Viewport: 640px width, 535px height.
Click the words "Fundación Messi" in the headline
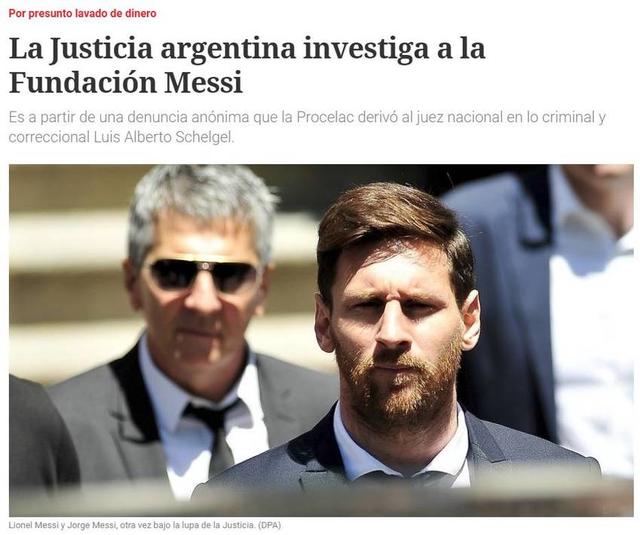point(126,82)
